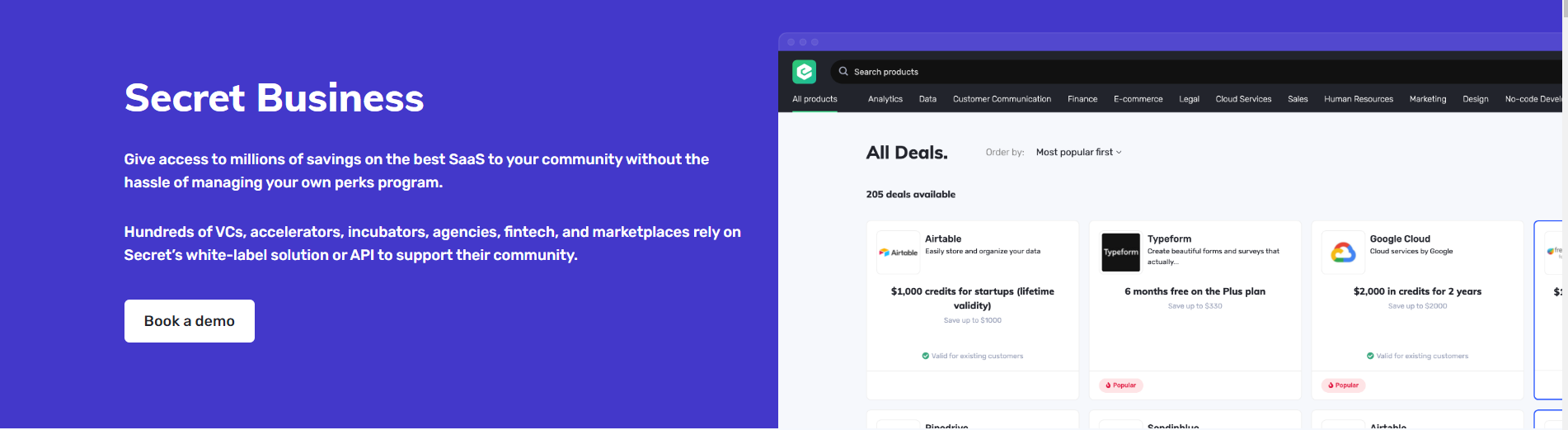
Task: Open the Typeform deal title link
Action: tap(1169, 239)
